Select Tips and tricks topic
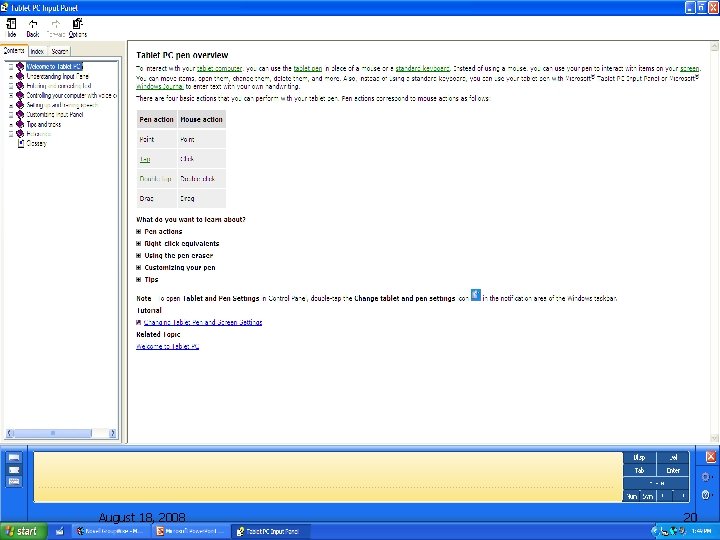The height and width of the screenshot is (540, 720). [x=44, y=124]
